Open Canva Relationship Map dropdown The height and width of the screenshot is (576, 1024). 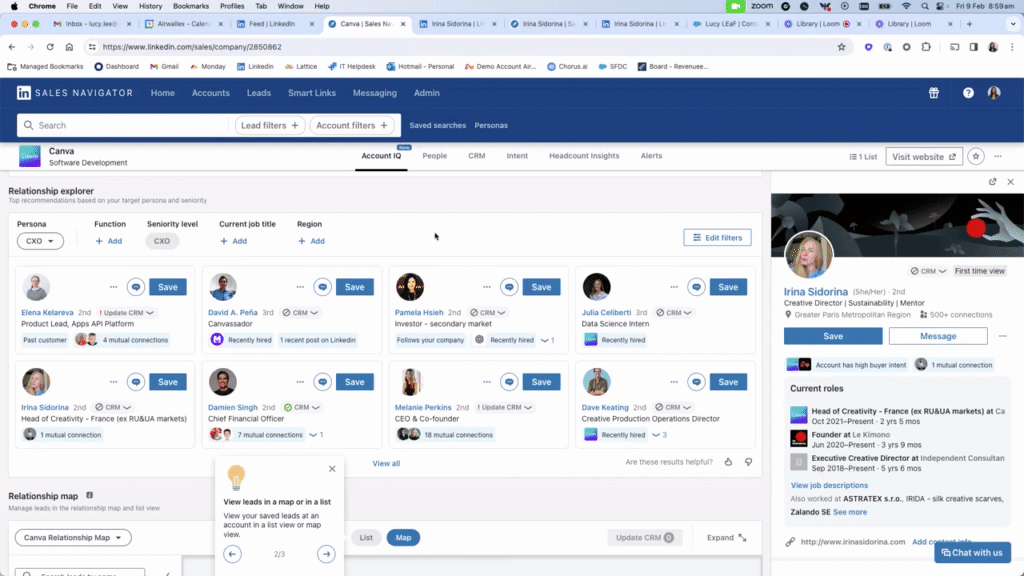click(73, 537)
